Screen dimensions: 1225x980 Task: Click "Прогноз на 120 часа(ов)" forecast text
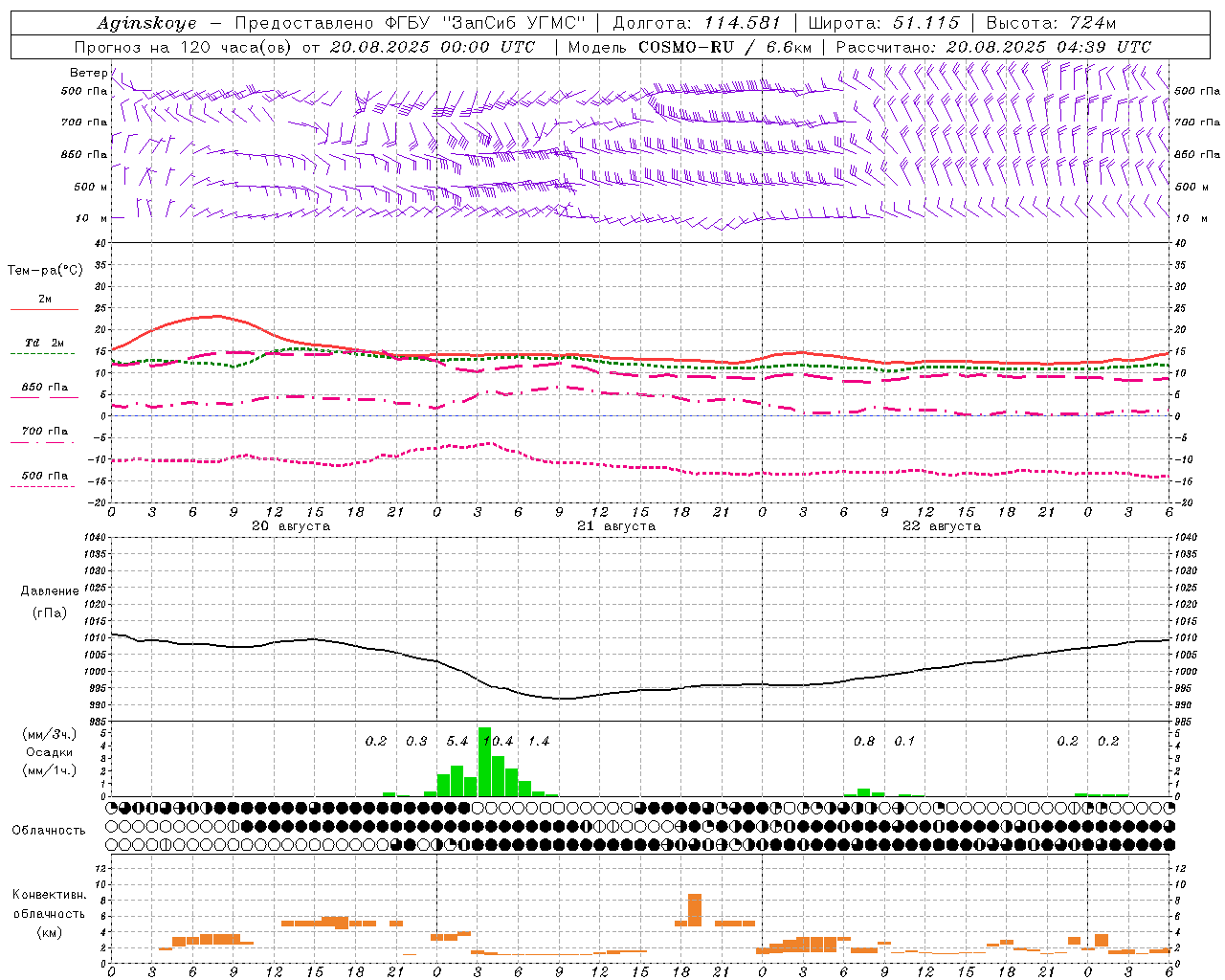[184, 47]
